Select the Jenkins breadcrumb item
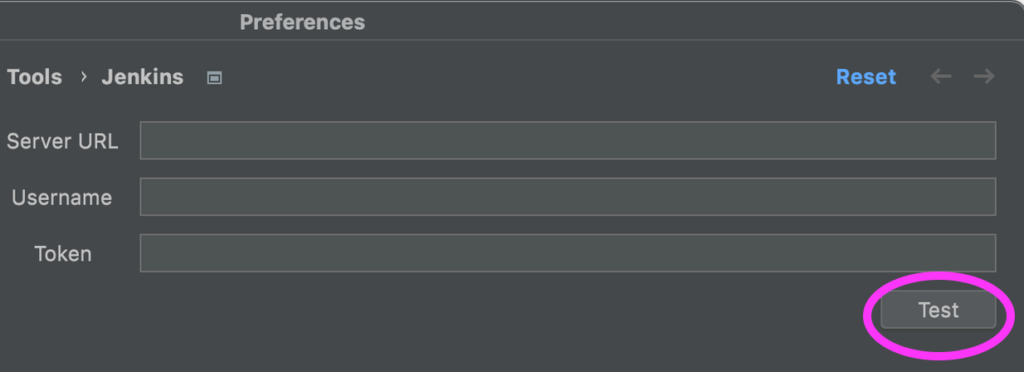The image size is (1024, 372). (142, 77)
